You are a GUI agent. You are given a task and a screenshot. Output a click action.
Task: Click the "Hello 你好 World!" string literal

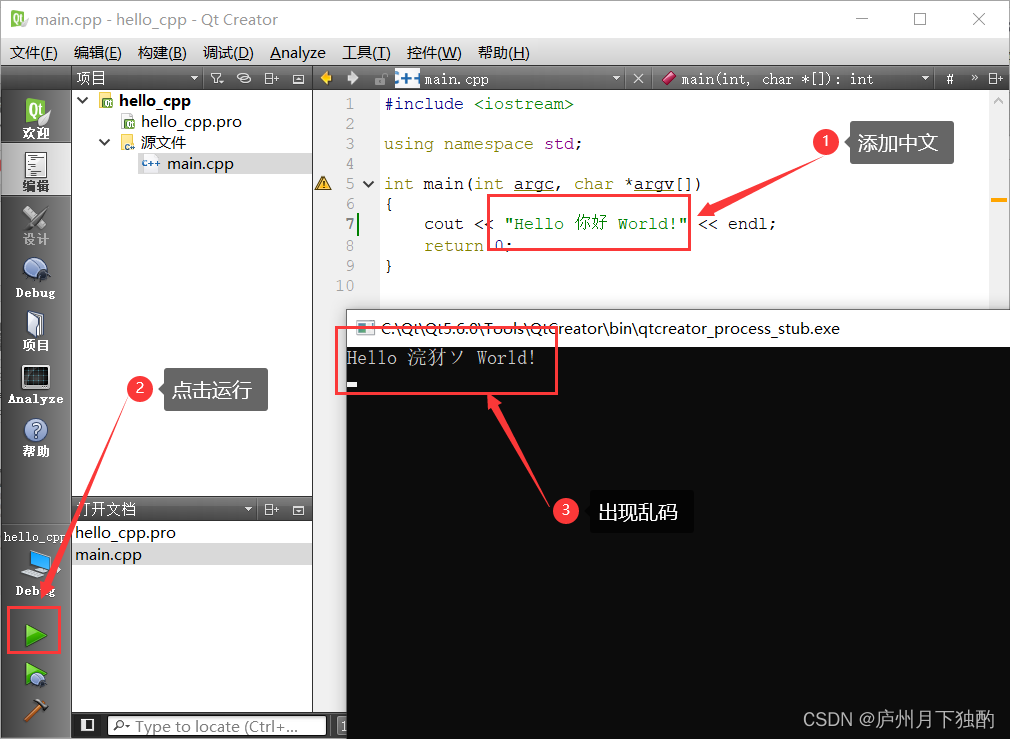point(596,224)
